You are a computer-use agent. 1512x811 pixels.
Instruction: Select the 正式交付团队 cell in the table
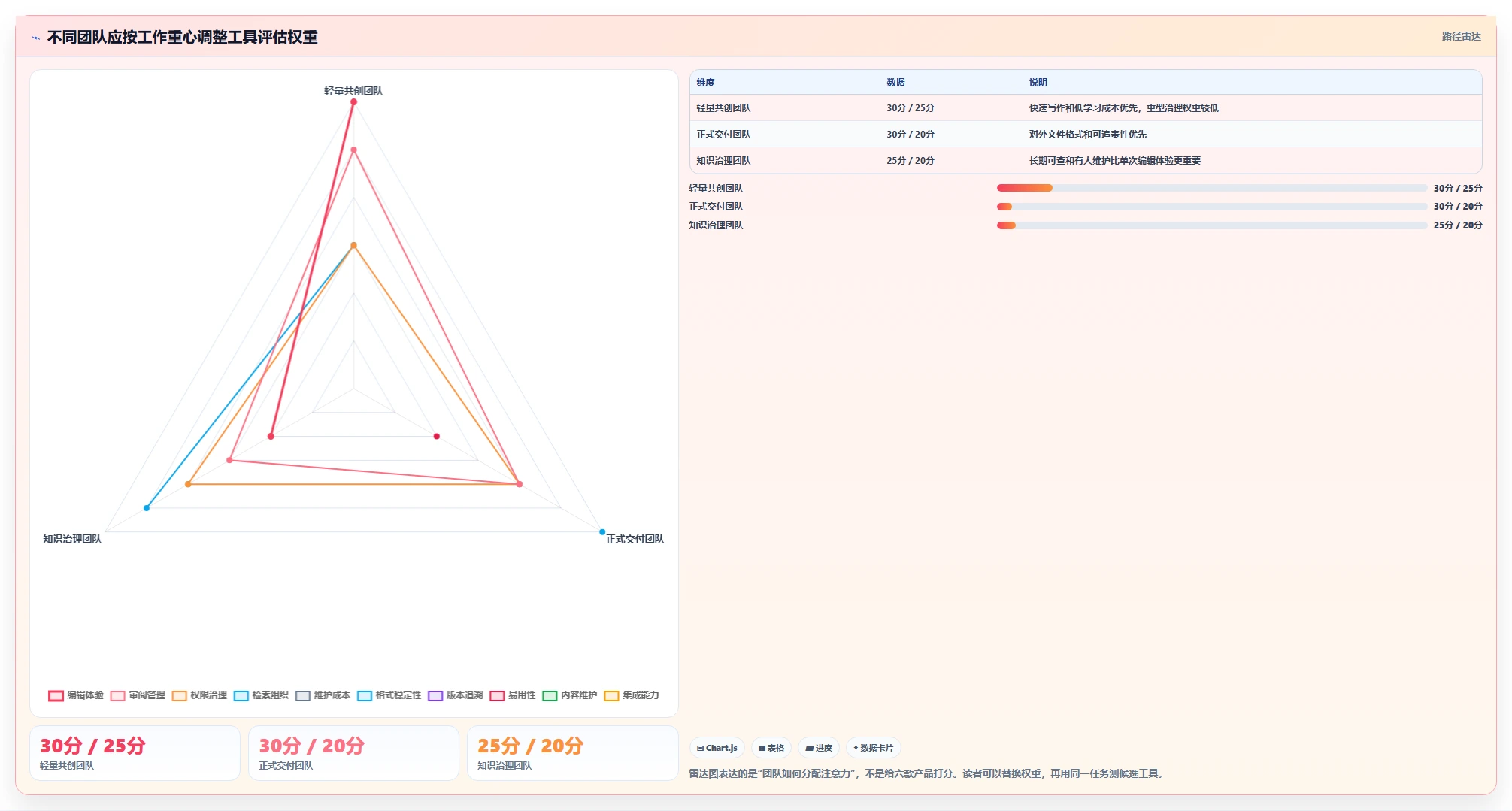[723, 135]
